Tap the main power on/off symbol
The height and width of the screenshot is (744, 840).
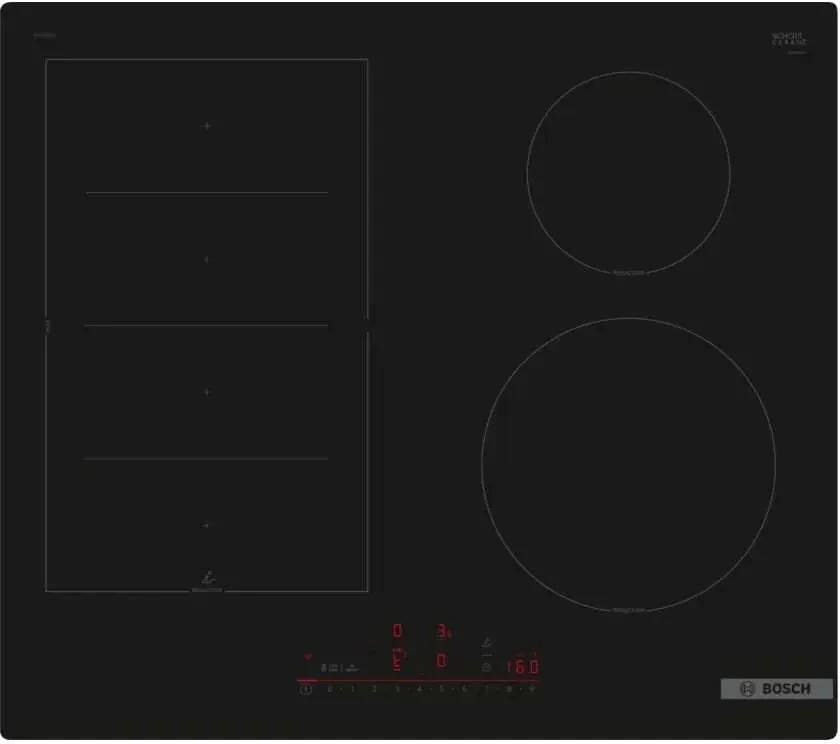tap(306, 689)
